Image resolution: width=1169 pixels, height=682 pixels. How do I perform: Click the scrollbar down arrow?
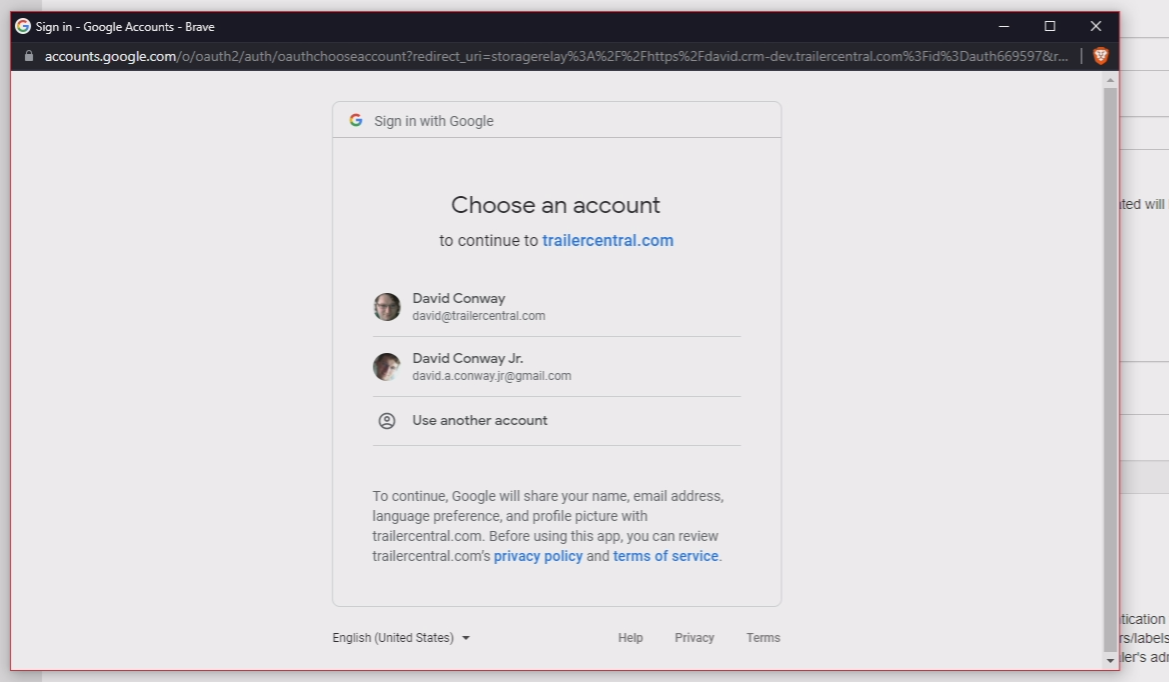coord(1110,660)
